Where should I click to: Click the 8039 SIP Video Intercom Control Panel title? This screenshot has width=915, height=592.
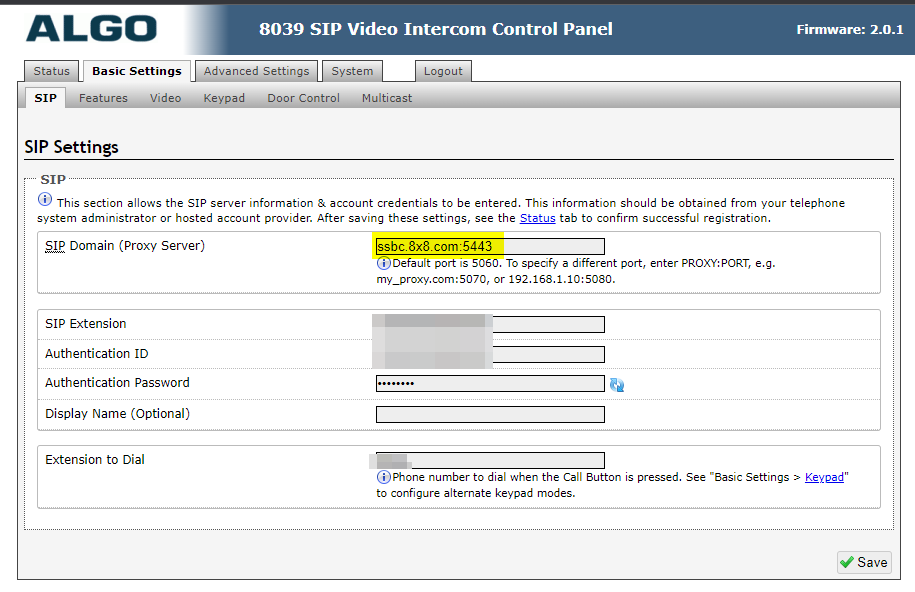pos(436,29)
